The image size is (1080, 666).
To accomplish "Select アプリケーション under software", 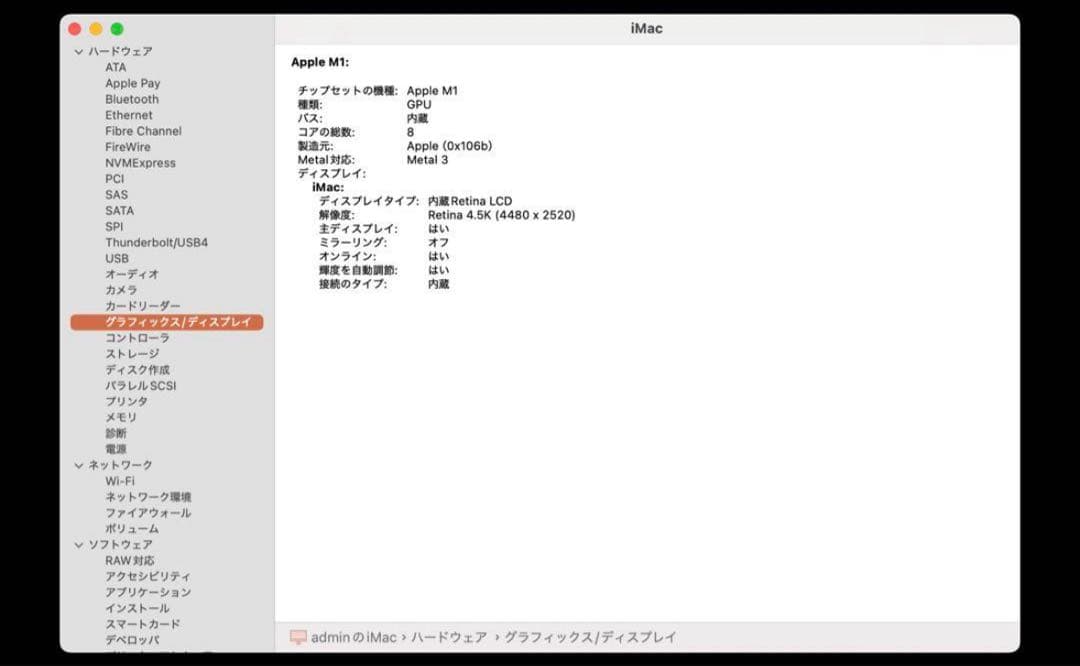I will (x=148, y=592).
